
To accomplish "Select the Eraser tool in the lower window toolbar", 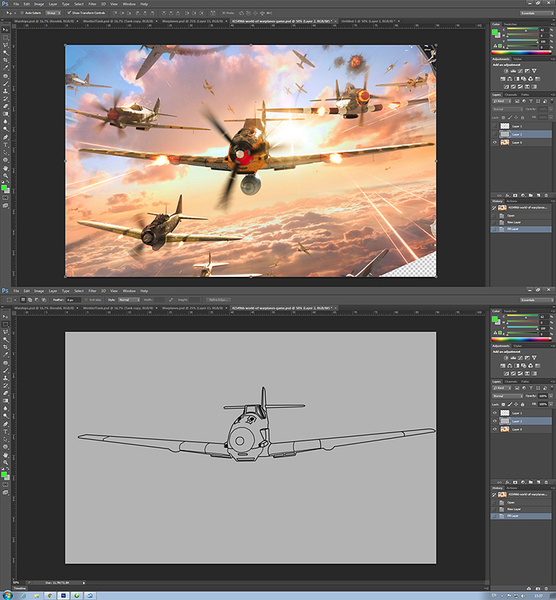I will pyautogui.click(x=5, y=393).
